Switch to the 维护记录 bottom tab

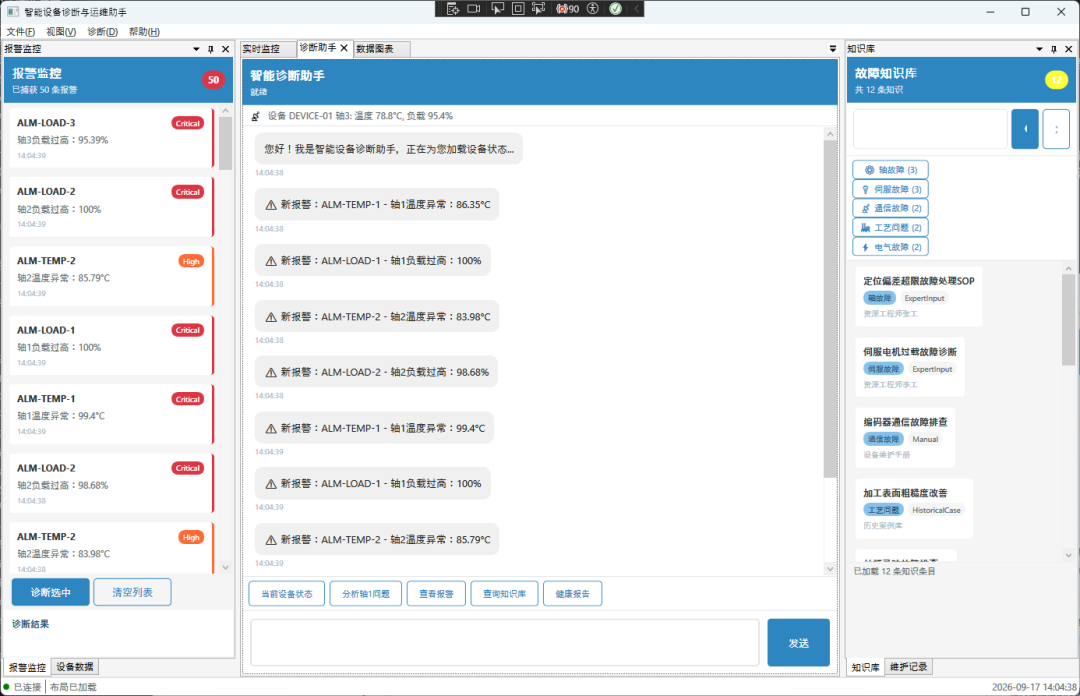click(x=908, y=667)
